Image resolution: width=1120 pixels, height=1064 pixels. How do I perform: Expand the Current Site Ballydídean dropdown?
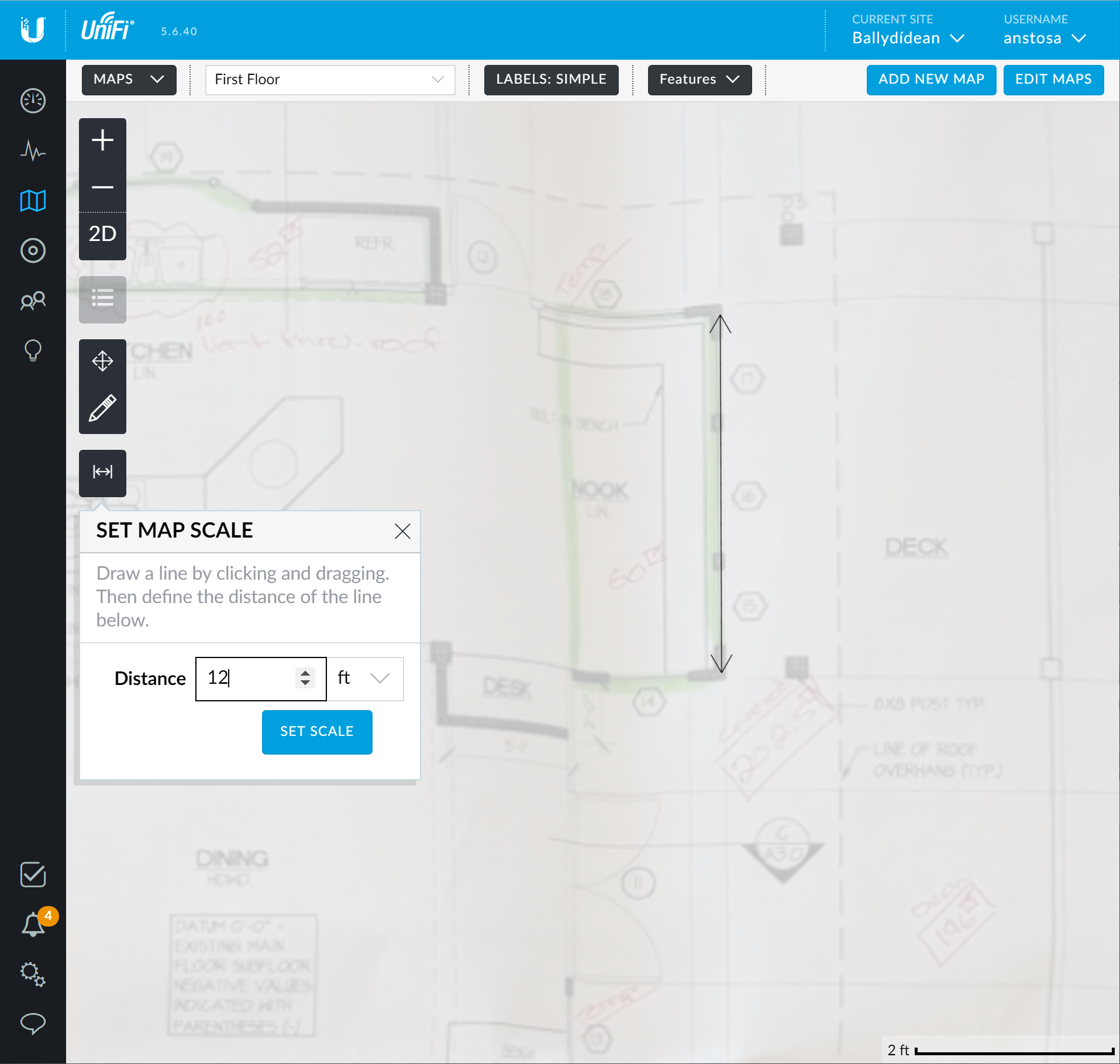[907, 38]
